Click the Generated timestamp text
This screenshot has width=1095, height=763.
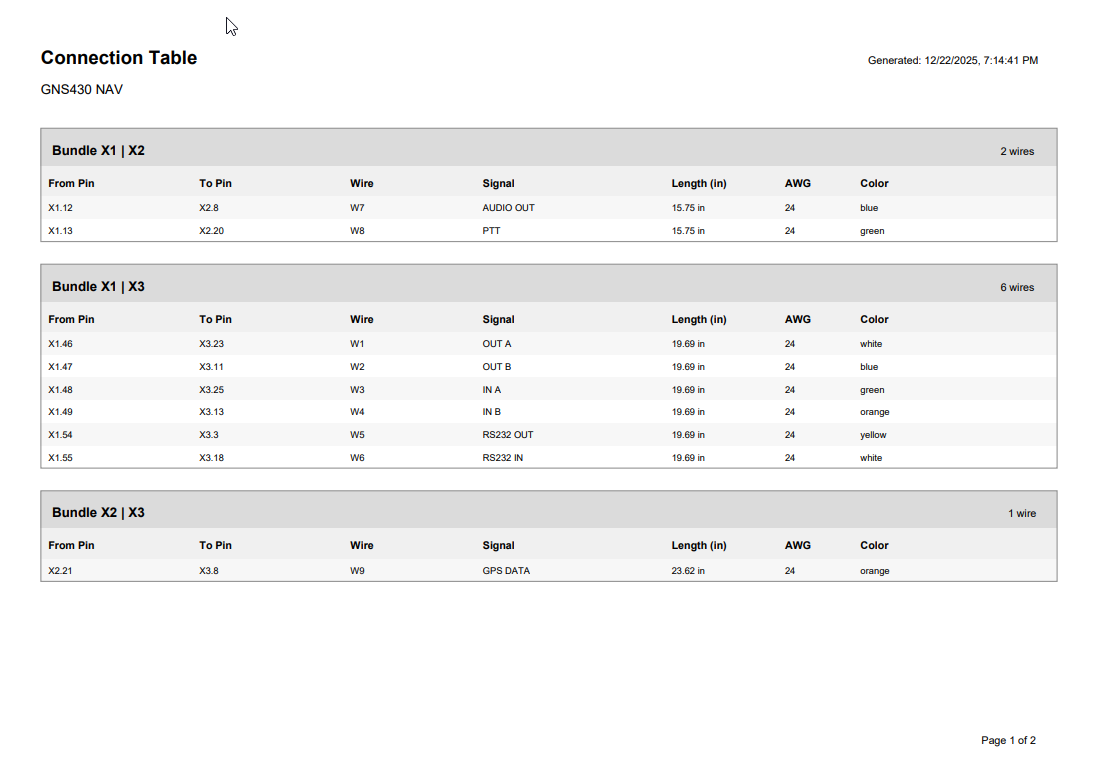point(952,60)
